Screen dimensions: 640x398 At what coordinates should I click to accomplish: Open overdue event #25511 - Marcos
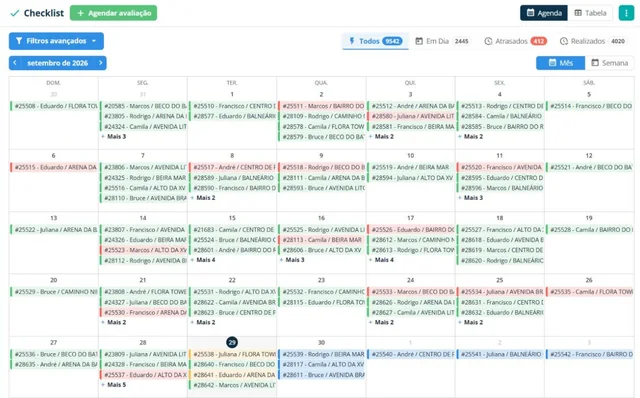(321, 106)
